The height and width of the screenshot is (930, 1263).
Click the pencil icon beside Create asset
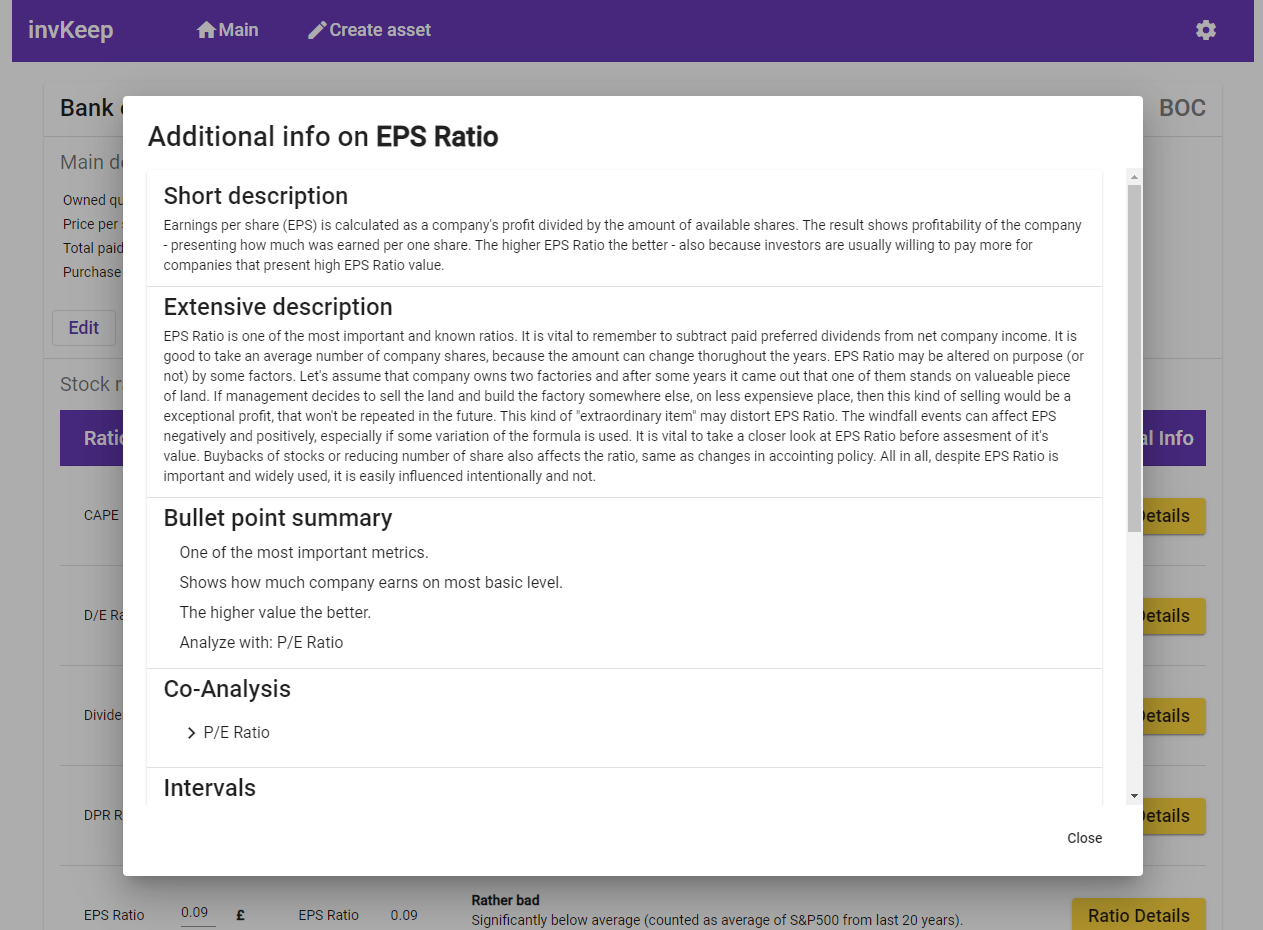coord(317,30)
